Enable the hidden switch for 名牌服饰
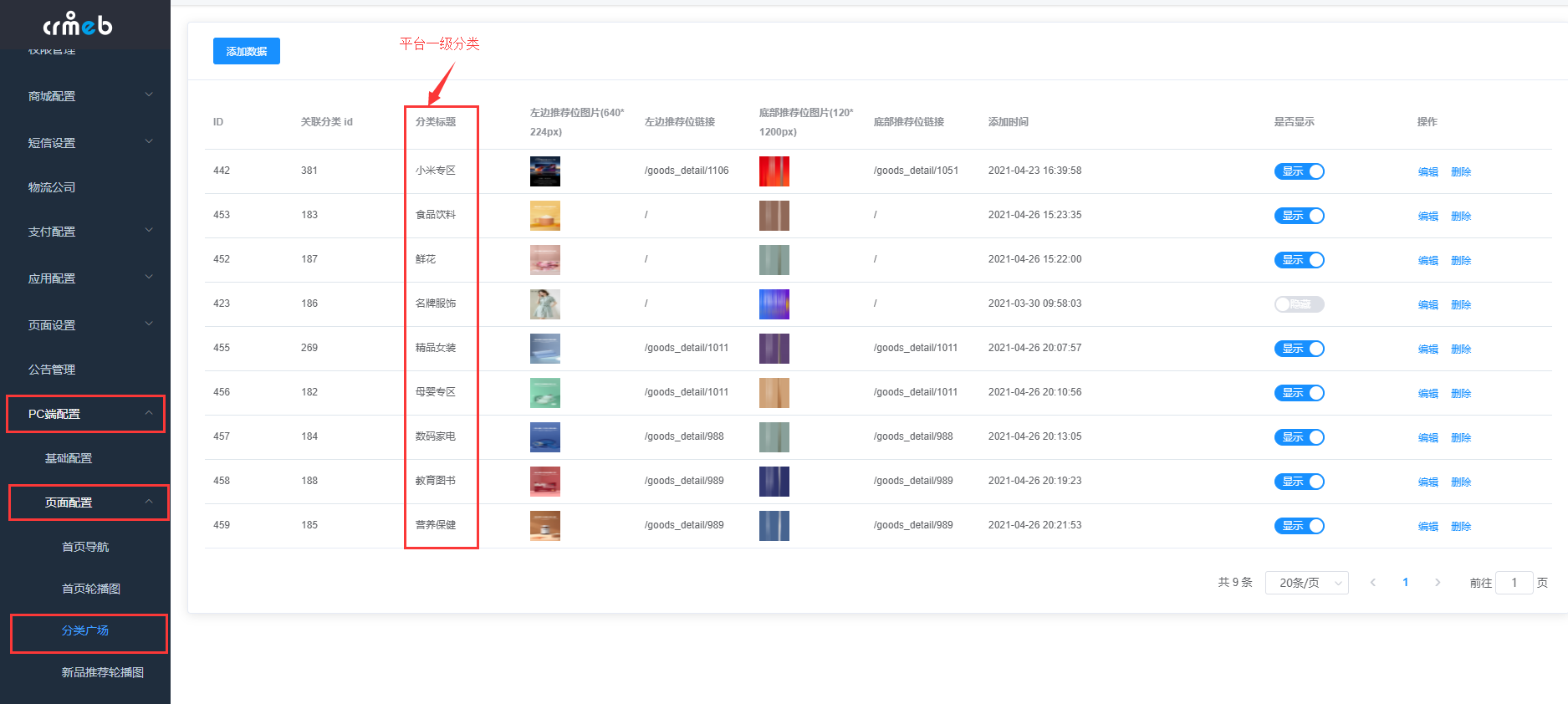The image size is (1568, 704). (x=1299, y=304)
